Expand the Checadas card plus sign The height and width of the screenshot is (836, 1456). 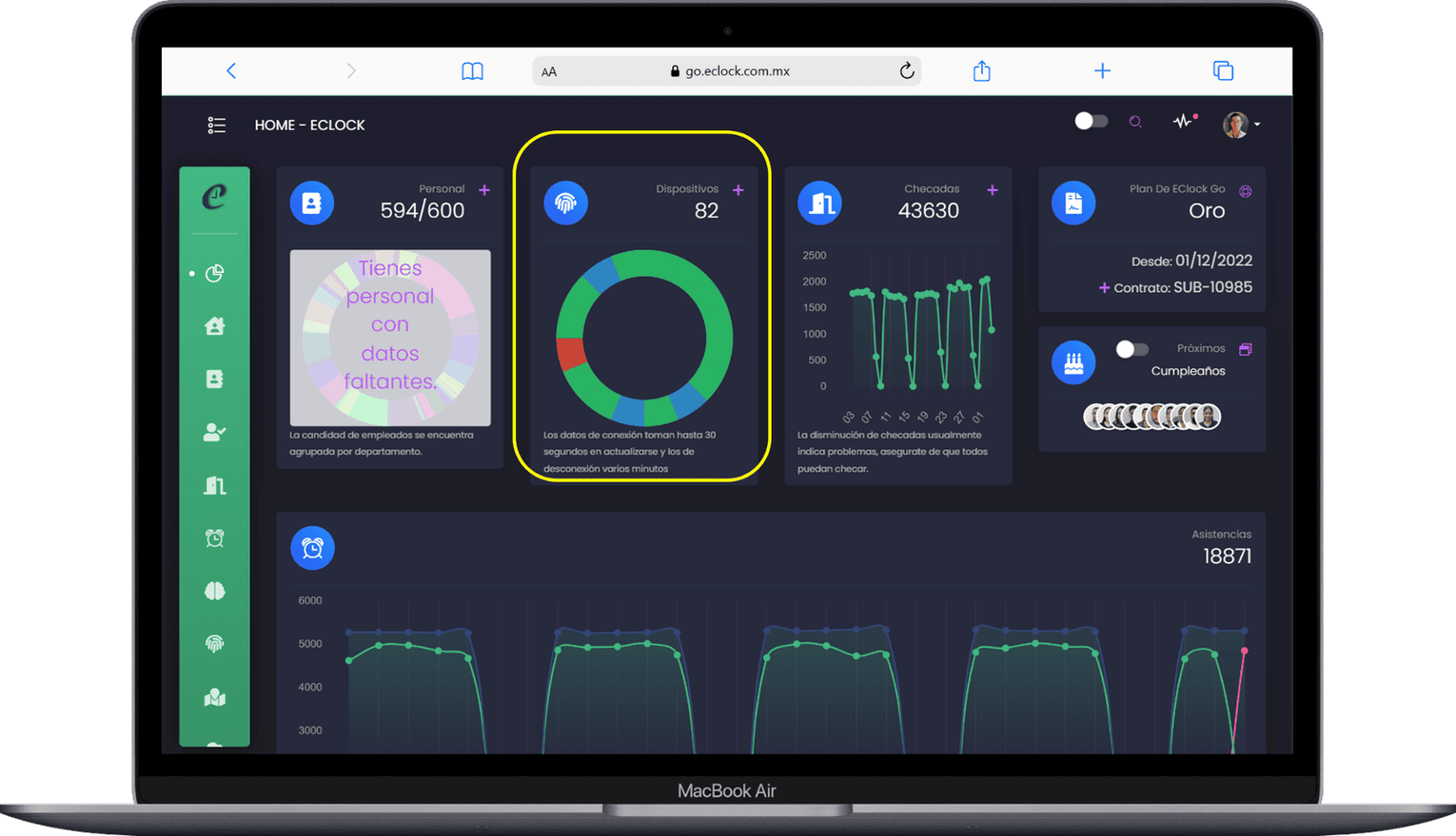(992, 190)
